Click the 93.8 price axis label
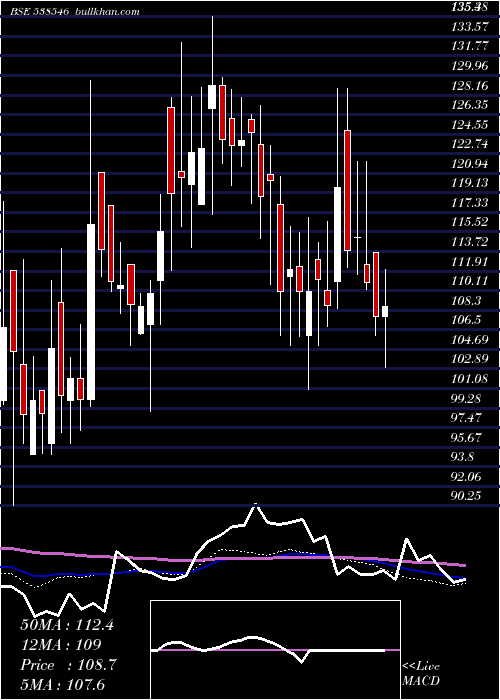This screenshot has width=500, height=700. (463, 457)
